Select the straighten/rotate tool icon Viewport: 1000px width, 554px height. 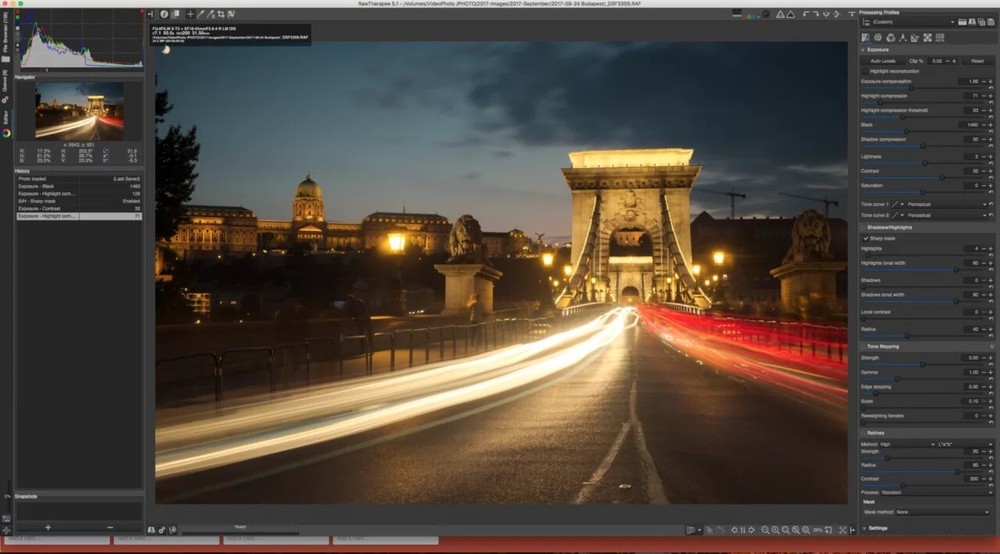tap(231, 14)
